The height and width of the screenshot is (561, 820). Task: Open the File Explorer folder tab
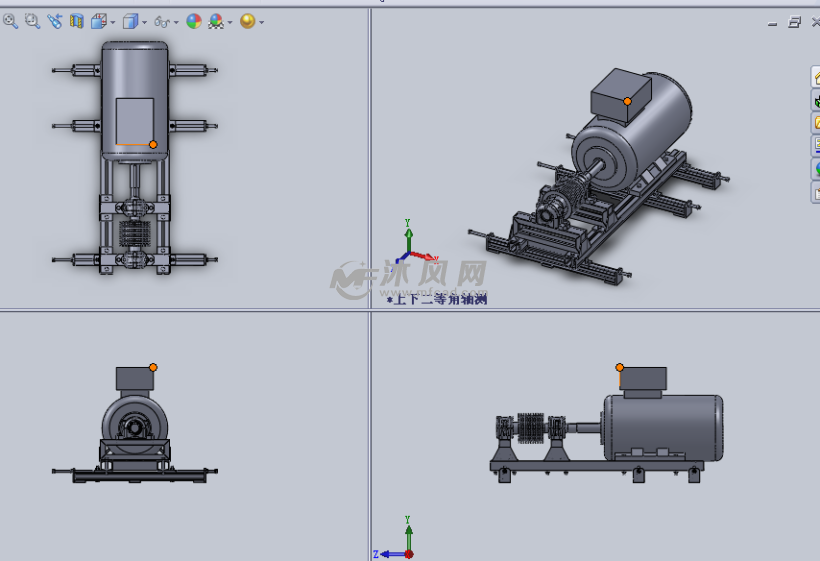[815, 123]
